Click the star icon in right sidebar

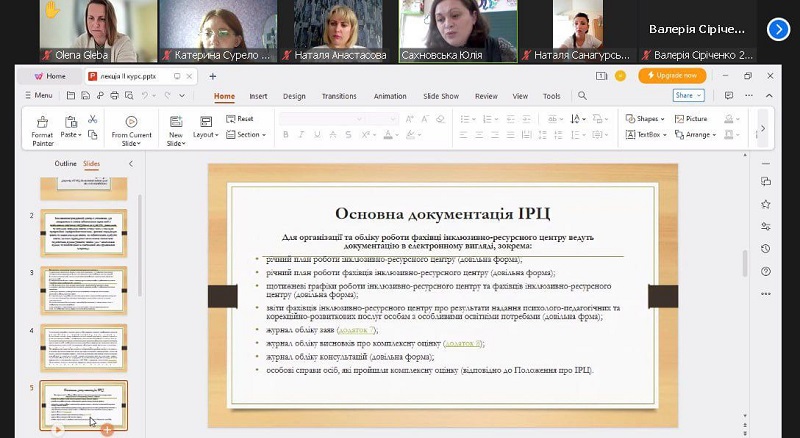(765, 204)
